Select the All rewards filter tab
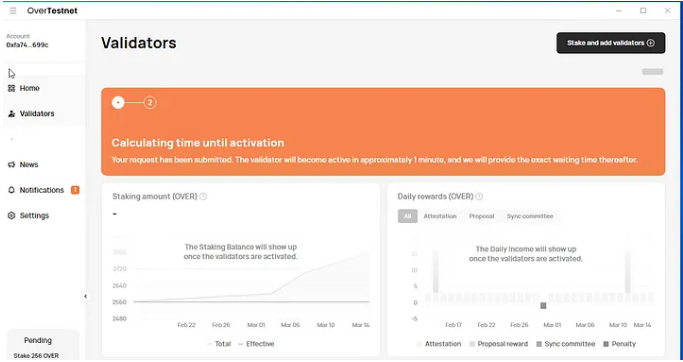Screen dimensions: 683x362 [x=407, y=216]
